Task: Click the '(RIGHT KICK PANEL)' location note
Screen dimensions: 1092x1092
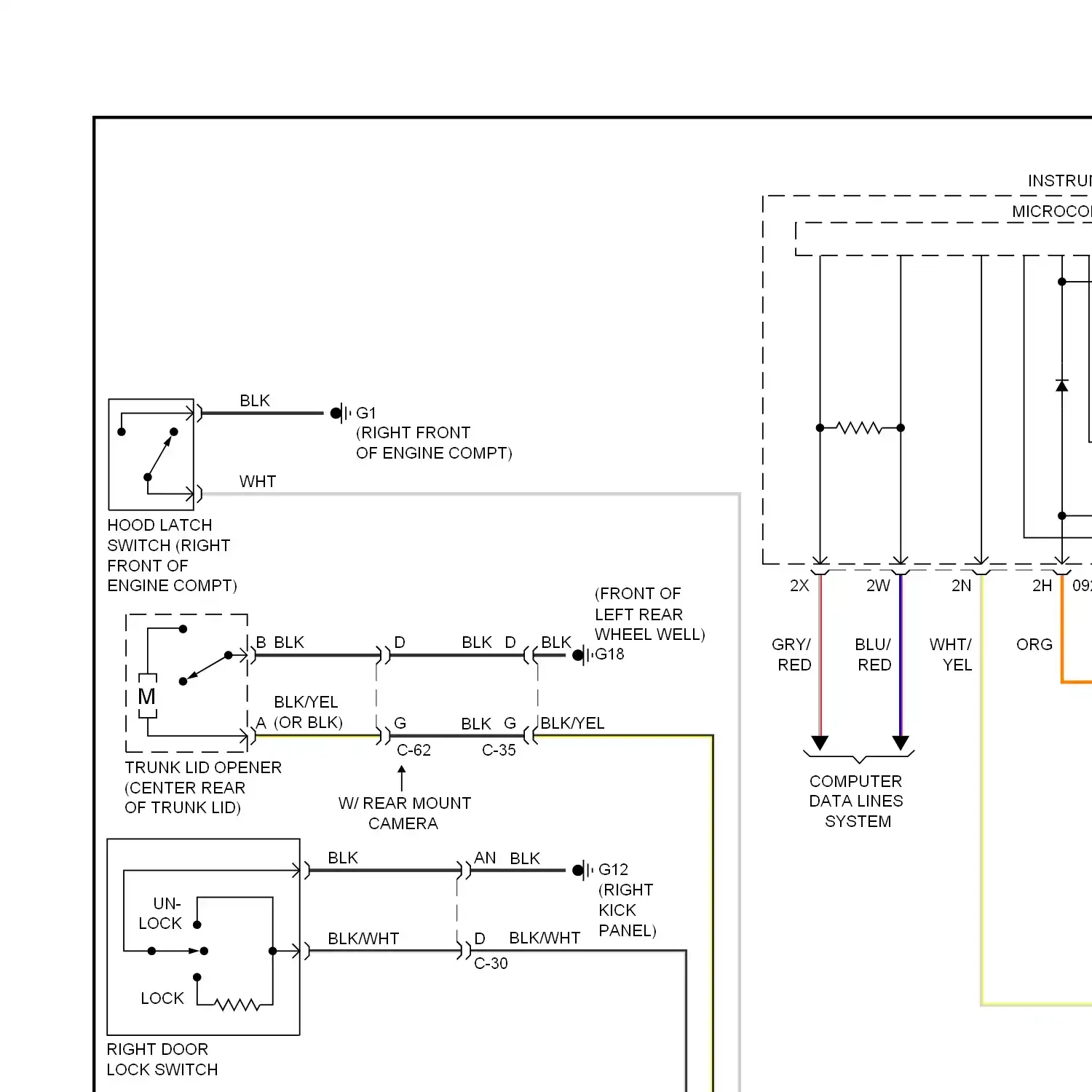Action: pyautogui.click(x=627, y=910)
